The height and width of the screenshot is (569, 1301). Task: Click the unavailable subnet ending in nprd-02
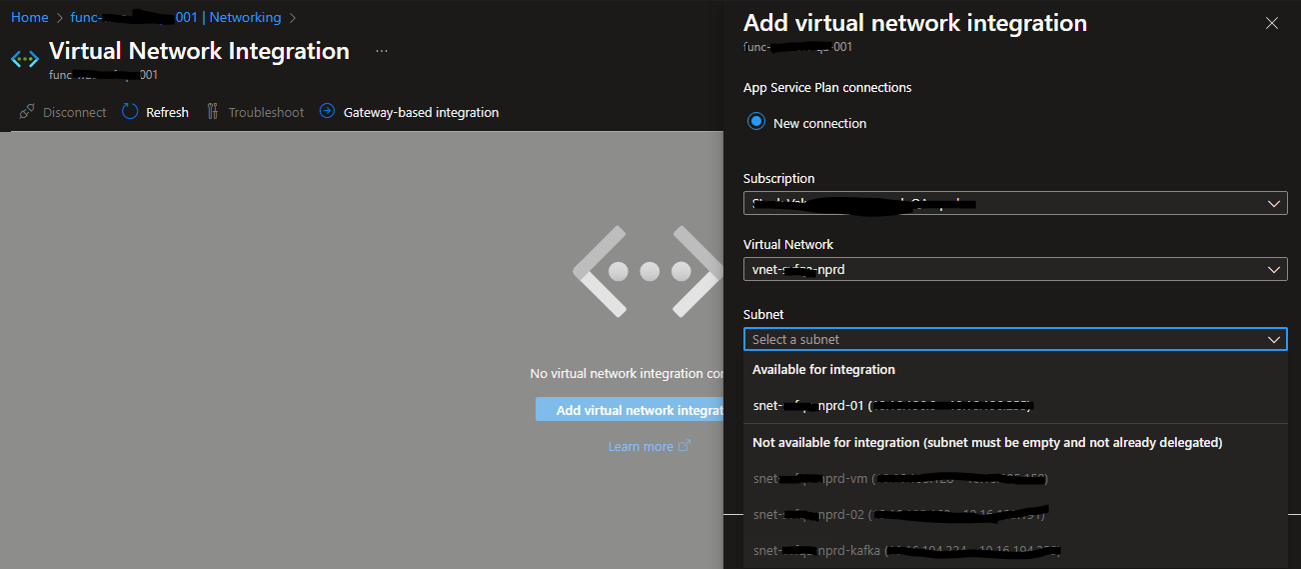(x=1015, y=514)
